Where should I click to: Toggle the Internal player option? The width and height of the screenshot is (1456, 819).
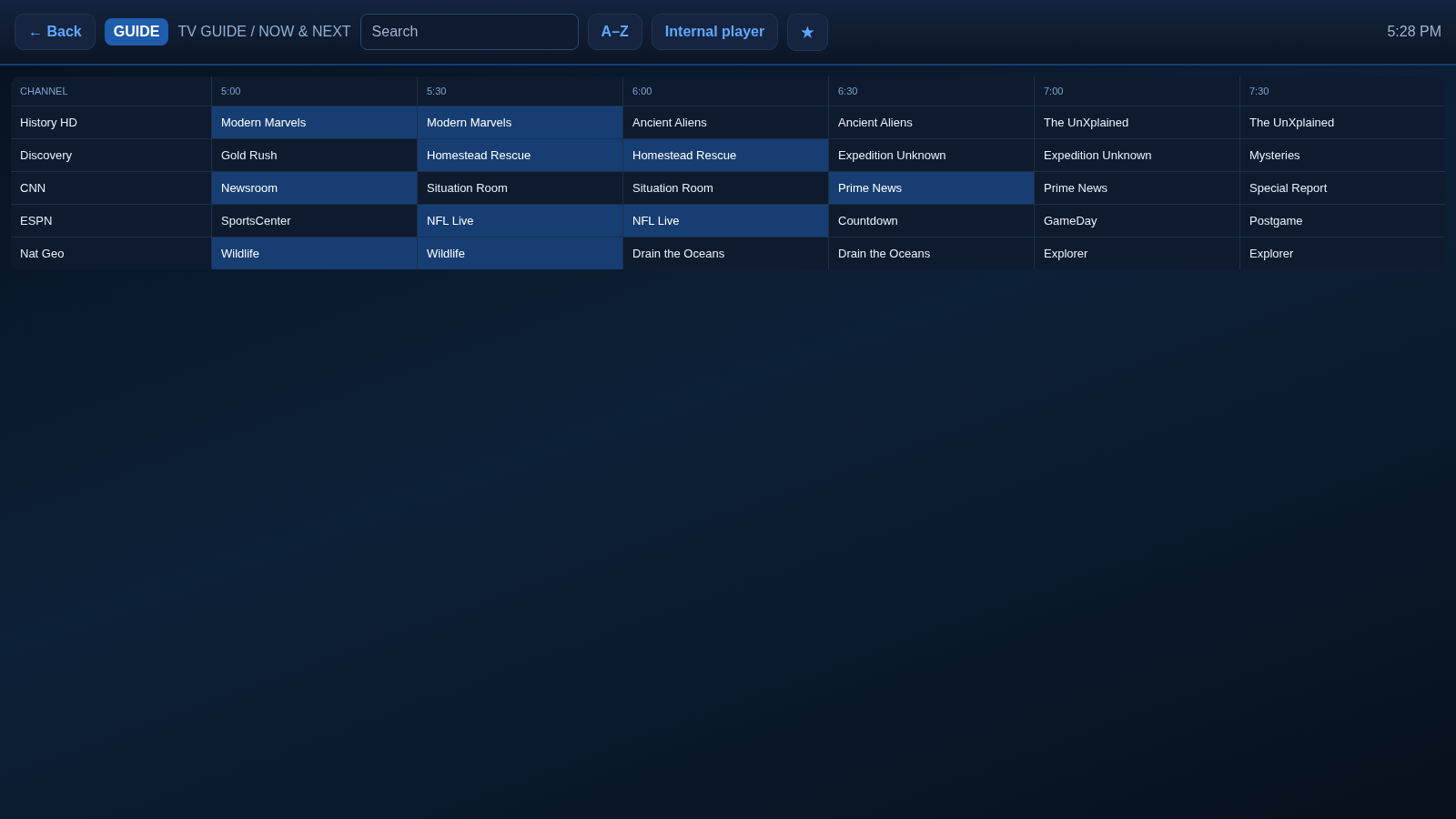(714, 32)
